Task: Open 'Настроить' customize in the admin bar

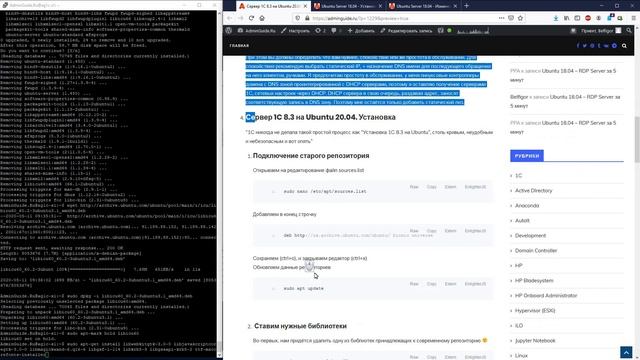Action: (295, 31)
